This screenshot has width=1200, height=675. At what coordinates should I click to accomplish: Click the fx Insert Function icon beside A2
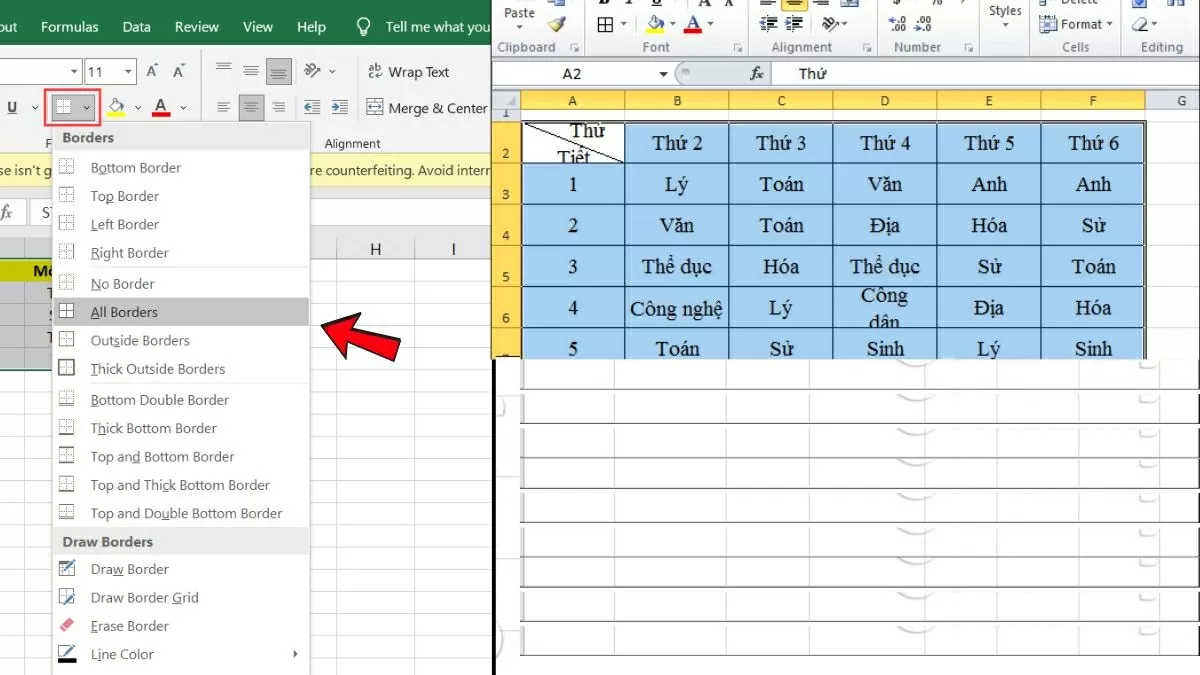click(757, 74)
